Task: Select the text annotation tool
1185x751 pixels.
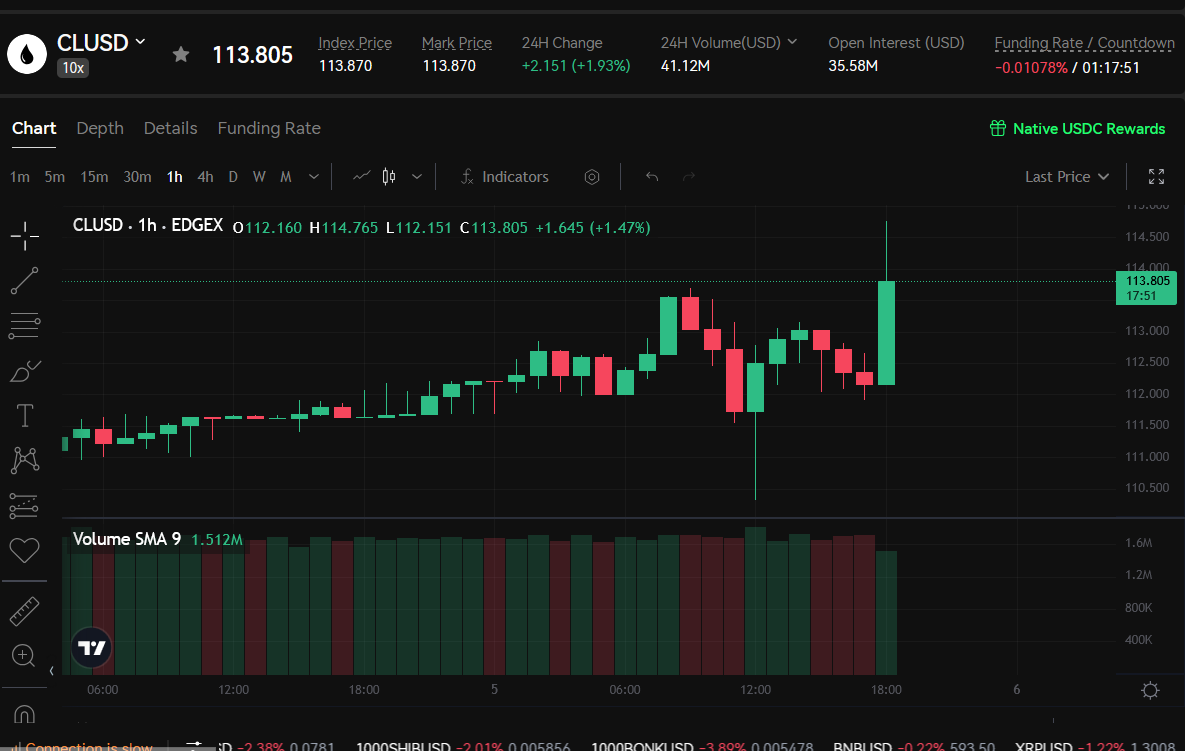Action: [x=24, y=416]
